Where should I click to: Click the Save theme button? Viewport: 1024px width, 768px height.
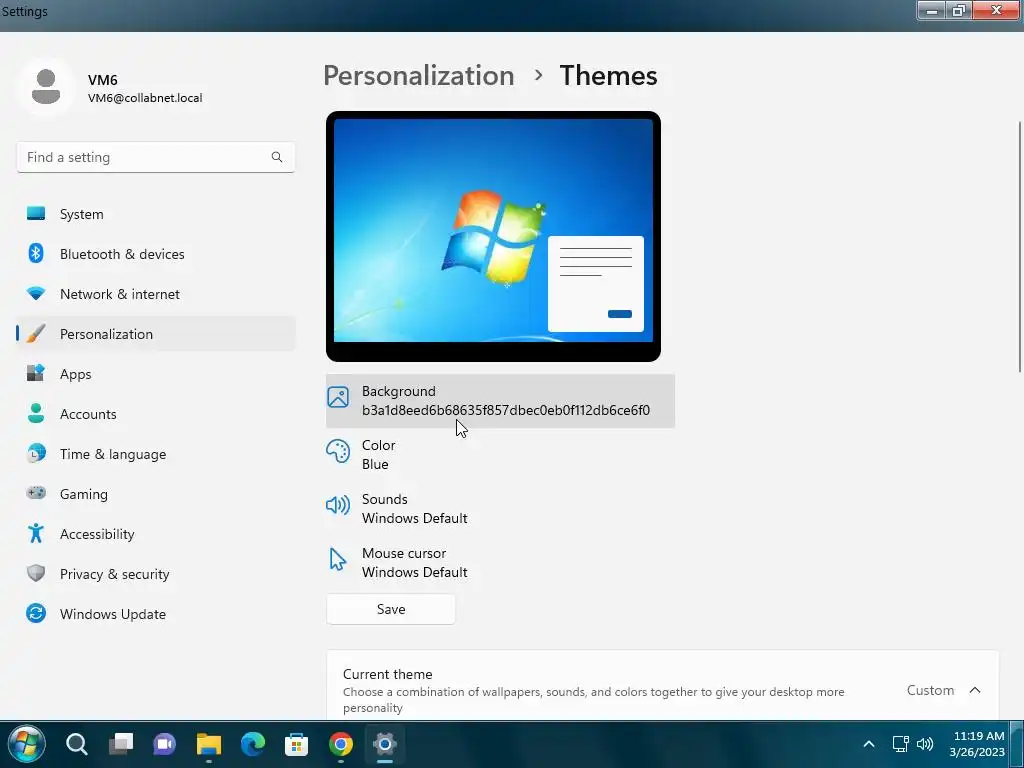point(391,609)
